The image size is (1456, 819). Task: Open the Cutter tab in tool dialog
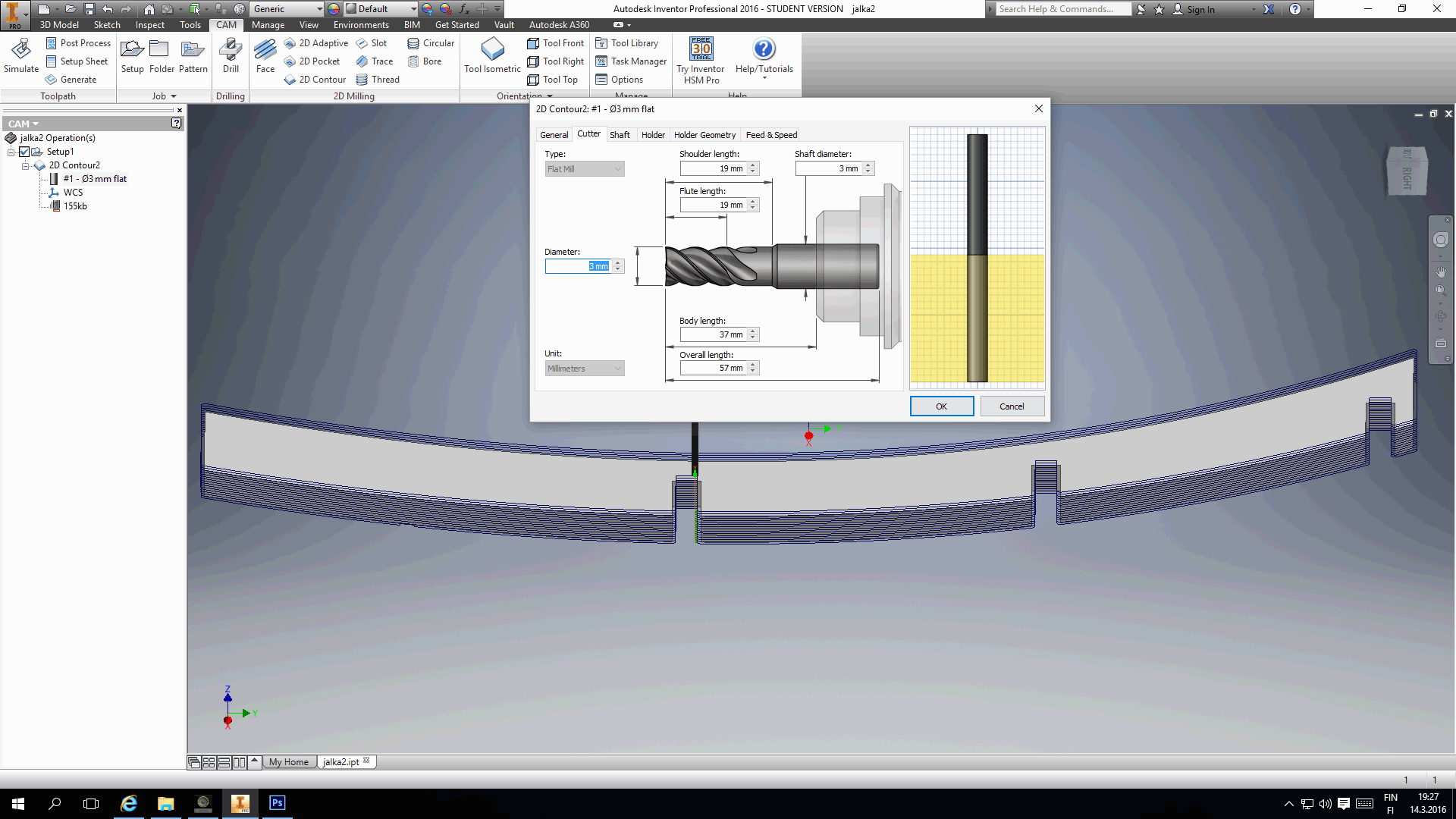coord(589,134)
